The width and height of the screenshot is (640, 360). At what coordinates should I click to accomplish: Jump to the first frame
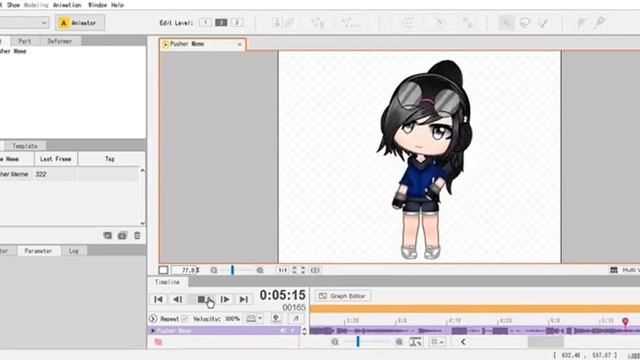158,299
